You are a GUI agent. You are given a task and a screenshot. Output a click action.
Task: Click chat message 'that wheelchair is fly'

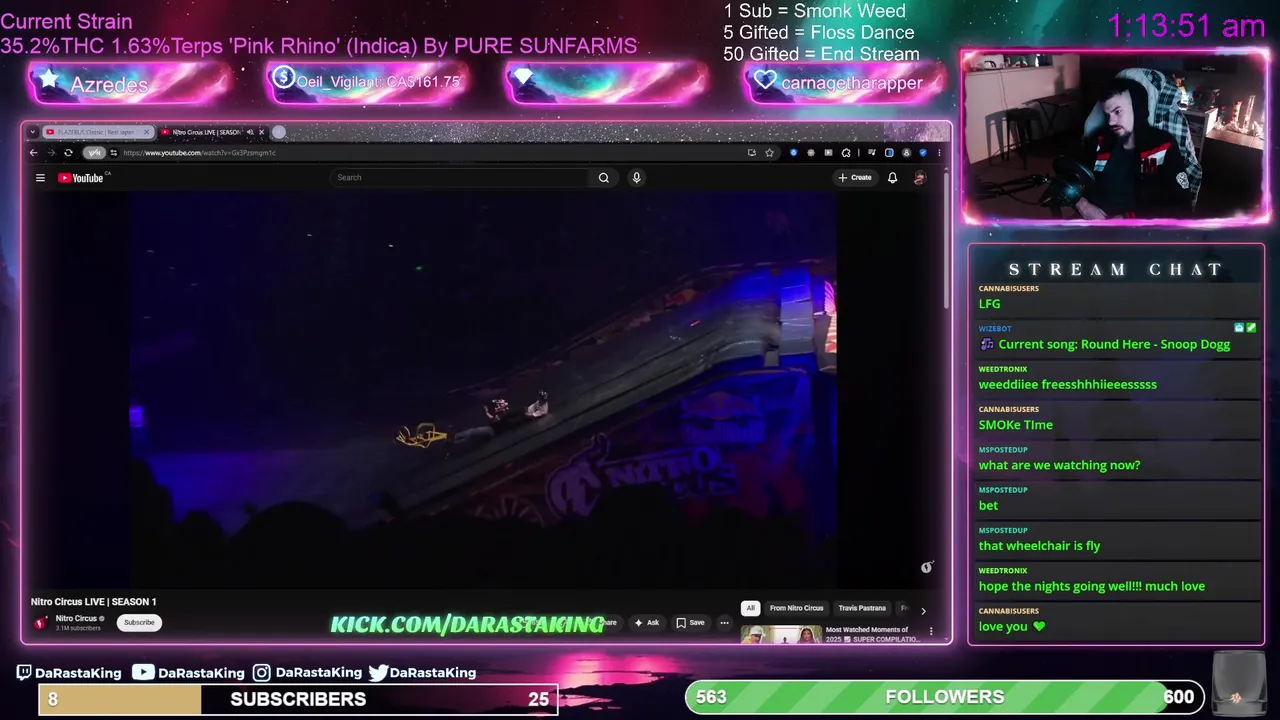pyautogui.click(x=1039, y=546)
